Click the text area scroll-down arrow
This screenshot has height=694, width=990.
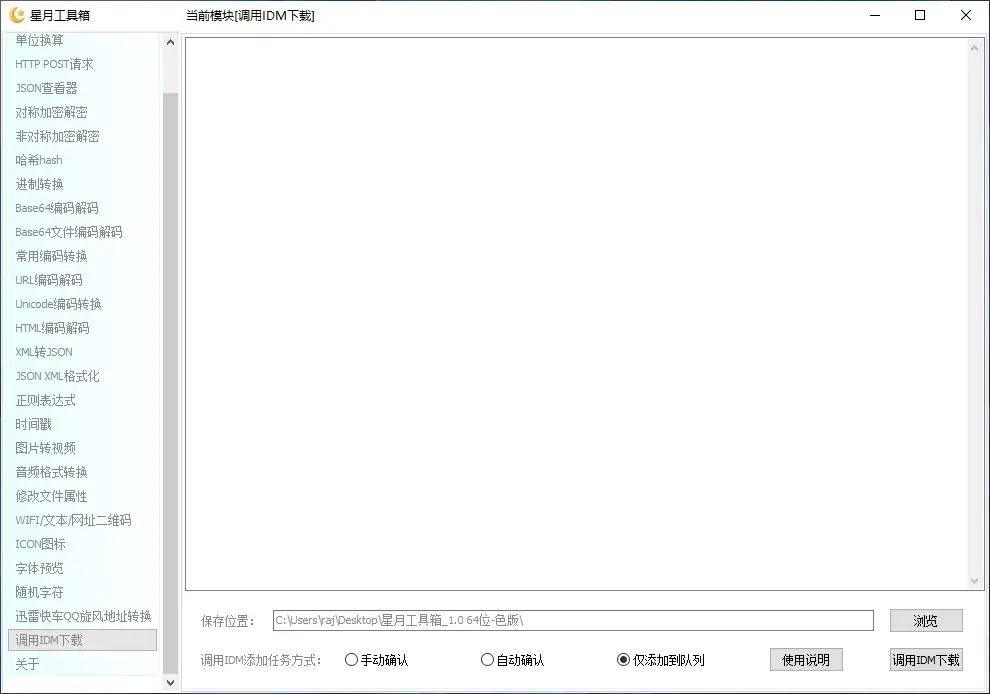pos(975,581)
